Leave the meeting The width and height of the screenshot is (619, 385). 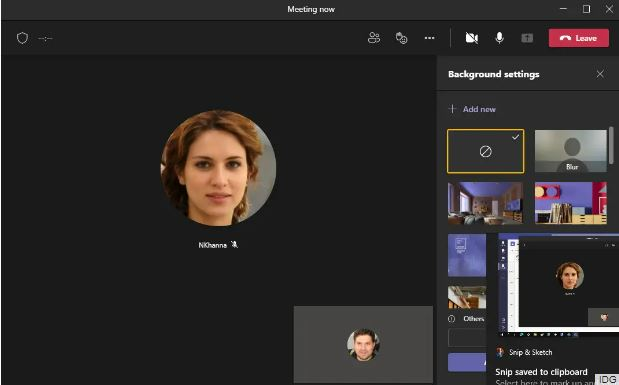[x=579, y=38]
